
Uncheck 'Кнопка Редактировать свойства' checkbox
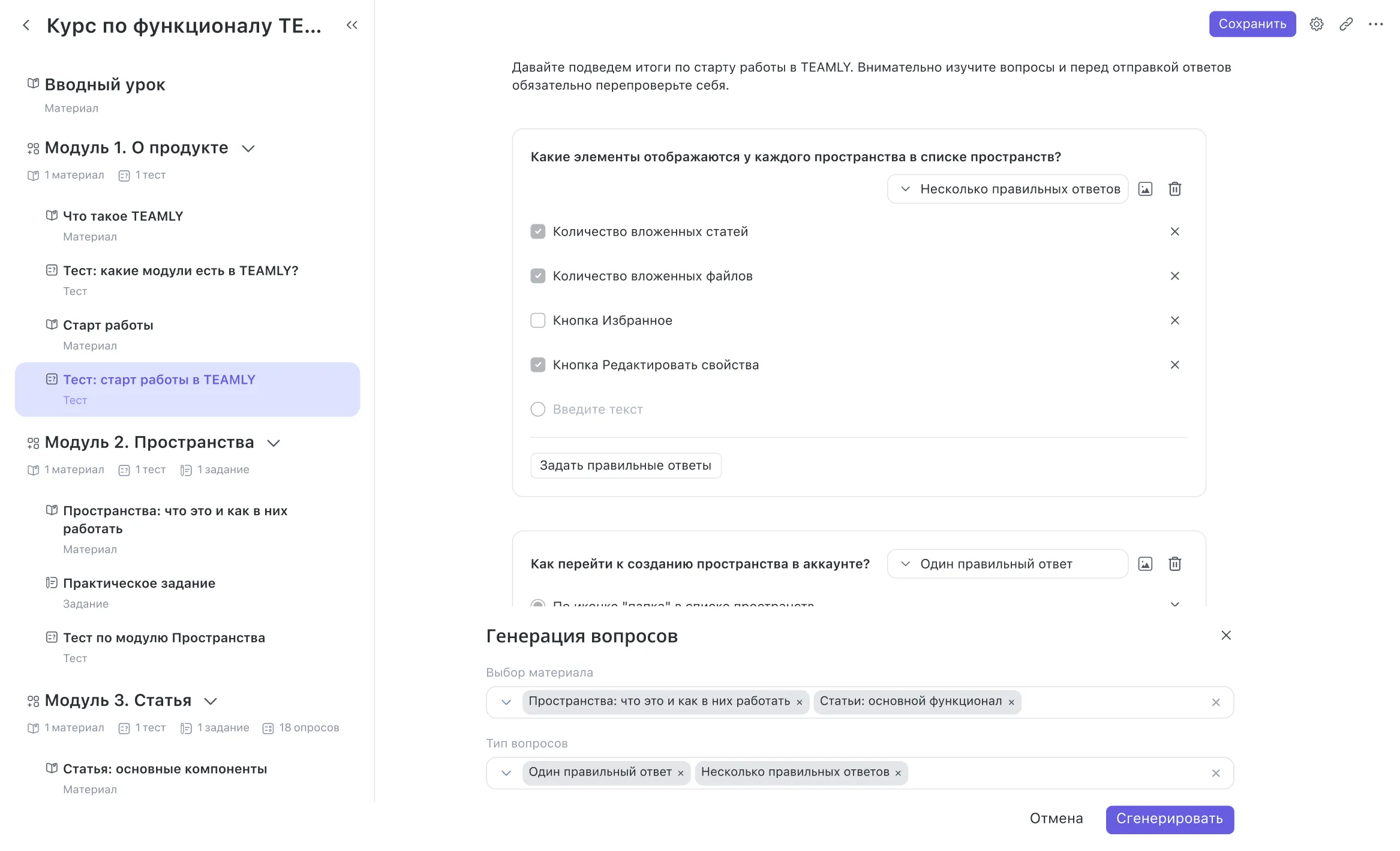pyautogui.click(x=538, y=365)
